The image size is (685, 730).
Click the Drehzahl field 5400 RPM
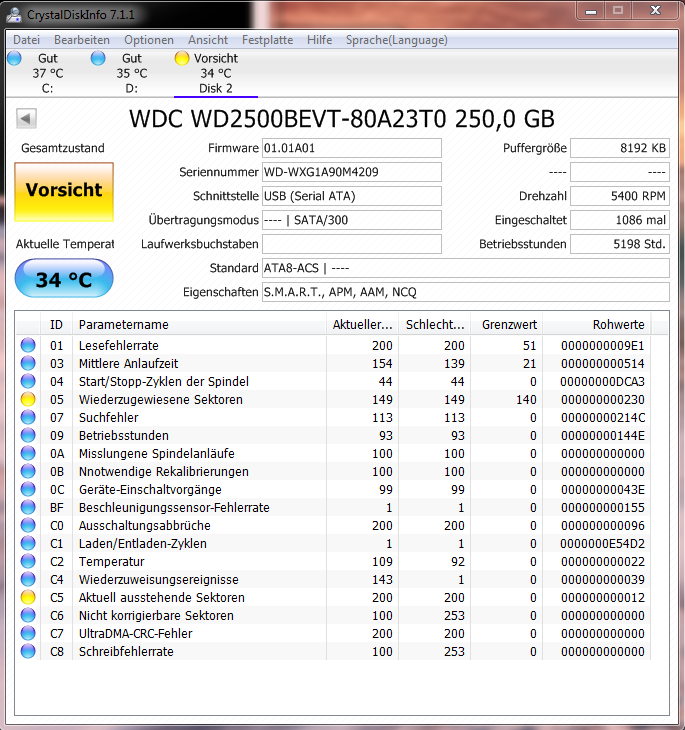point(620,196)
